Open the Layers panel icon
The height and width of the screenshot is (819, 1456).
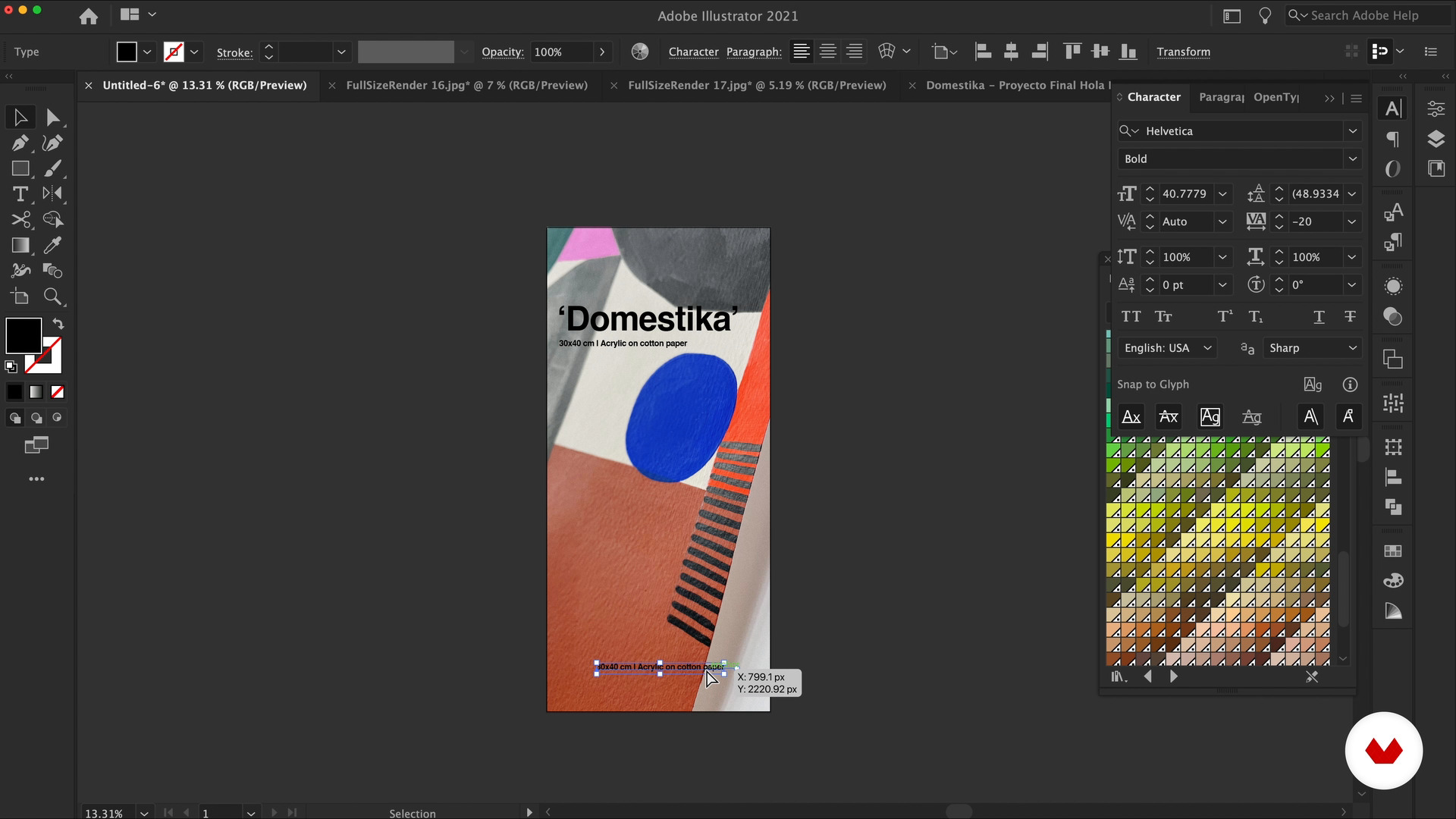(x=1436, y=139)
